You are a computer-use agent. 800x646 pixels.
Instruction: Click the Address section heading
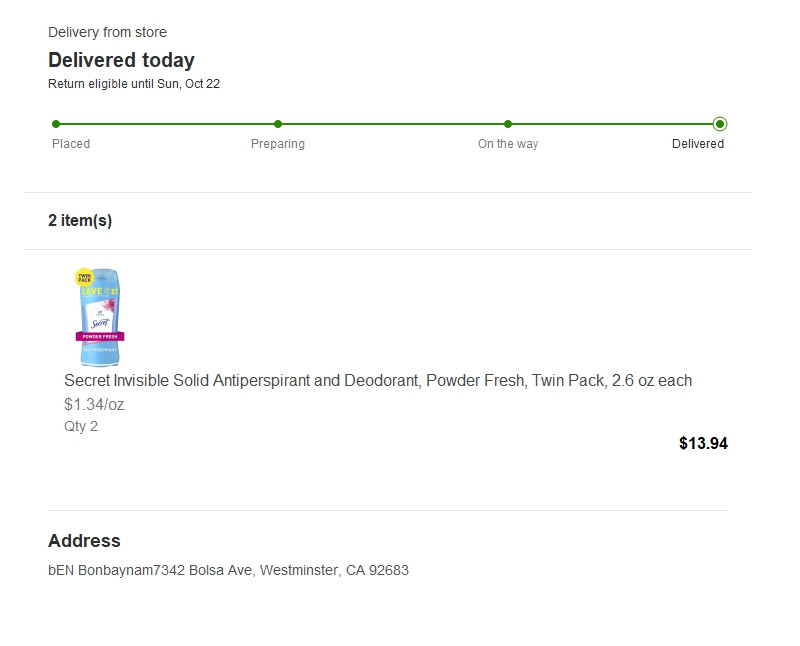pyautogui.click(x=84, y=541)
